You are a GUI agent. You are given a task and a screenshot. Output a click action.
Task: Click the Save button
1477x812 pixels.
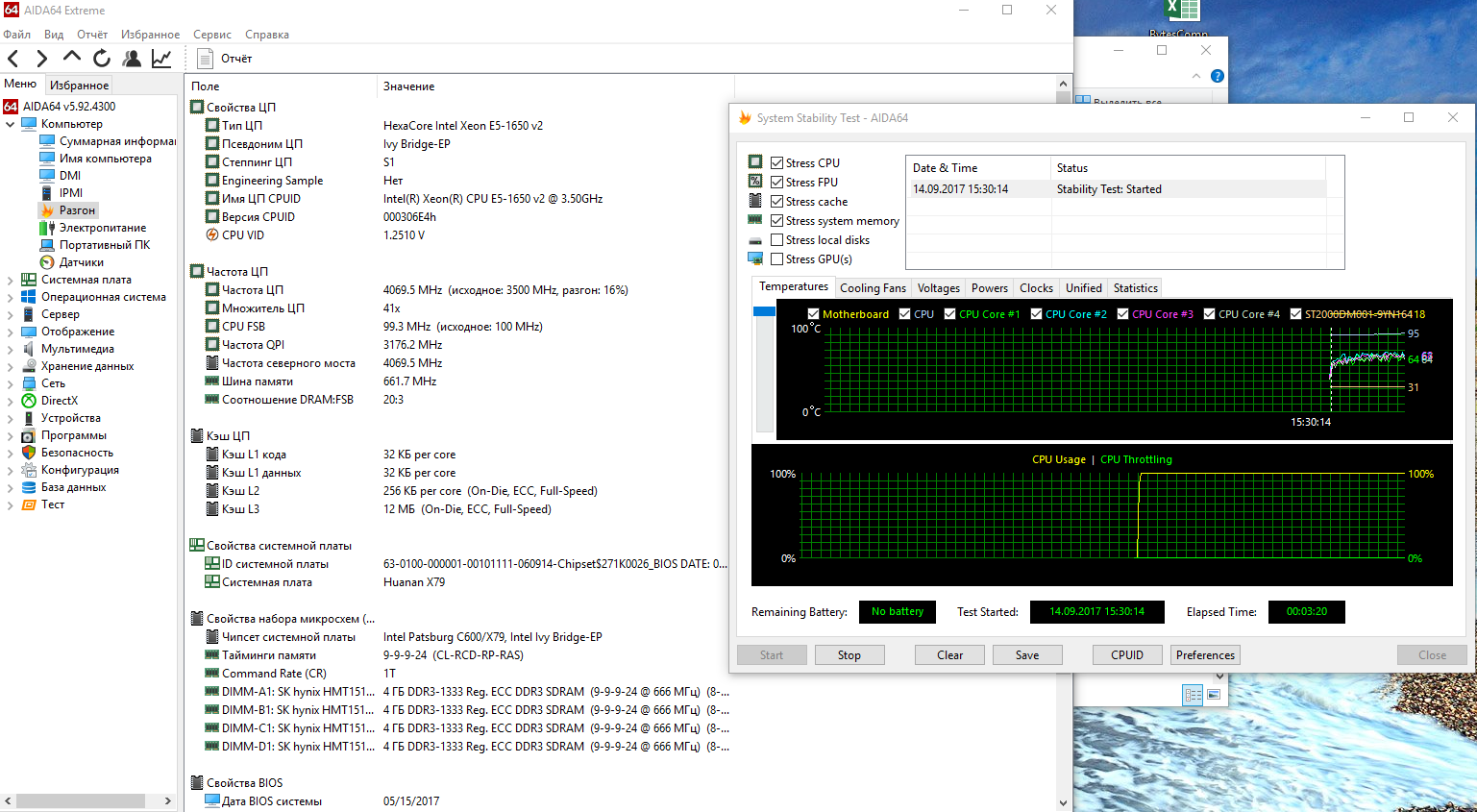point(1027,655)
